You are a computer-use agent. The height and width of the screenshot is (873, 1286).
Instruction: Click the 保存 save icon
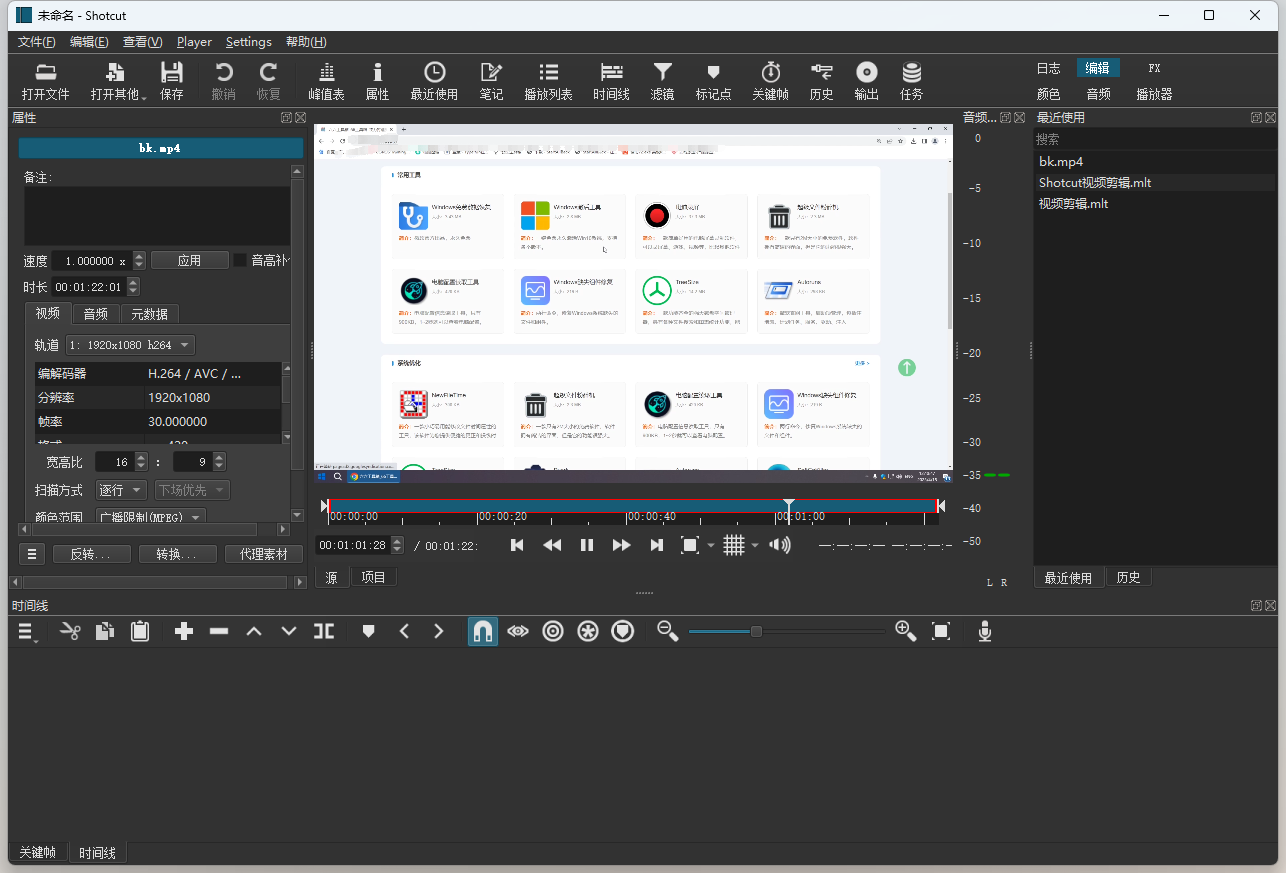point(172,81)
